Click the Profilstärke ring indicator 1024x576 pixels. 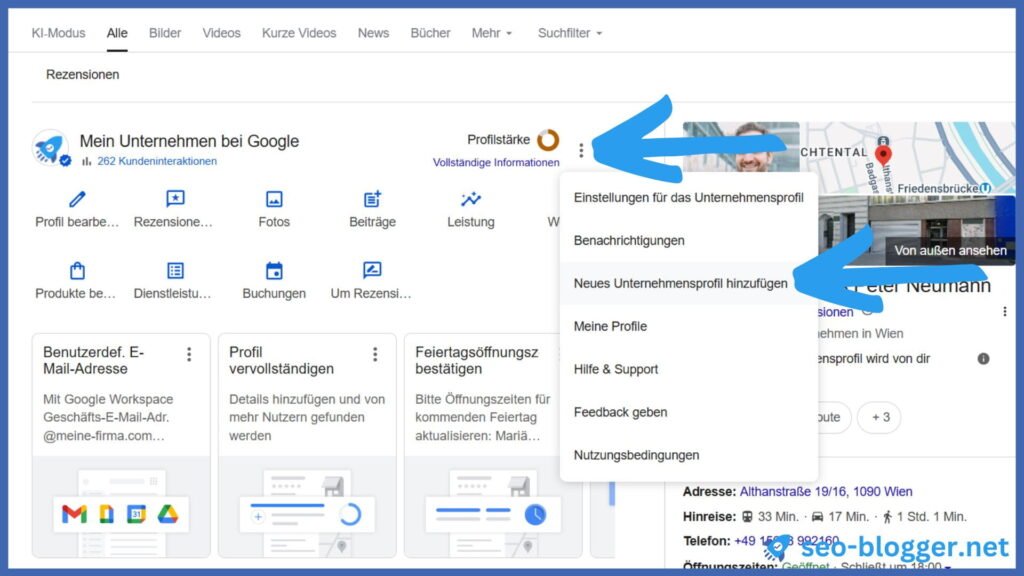click(548, 140)
